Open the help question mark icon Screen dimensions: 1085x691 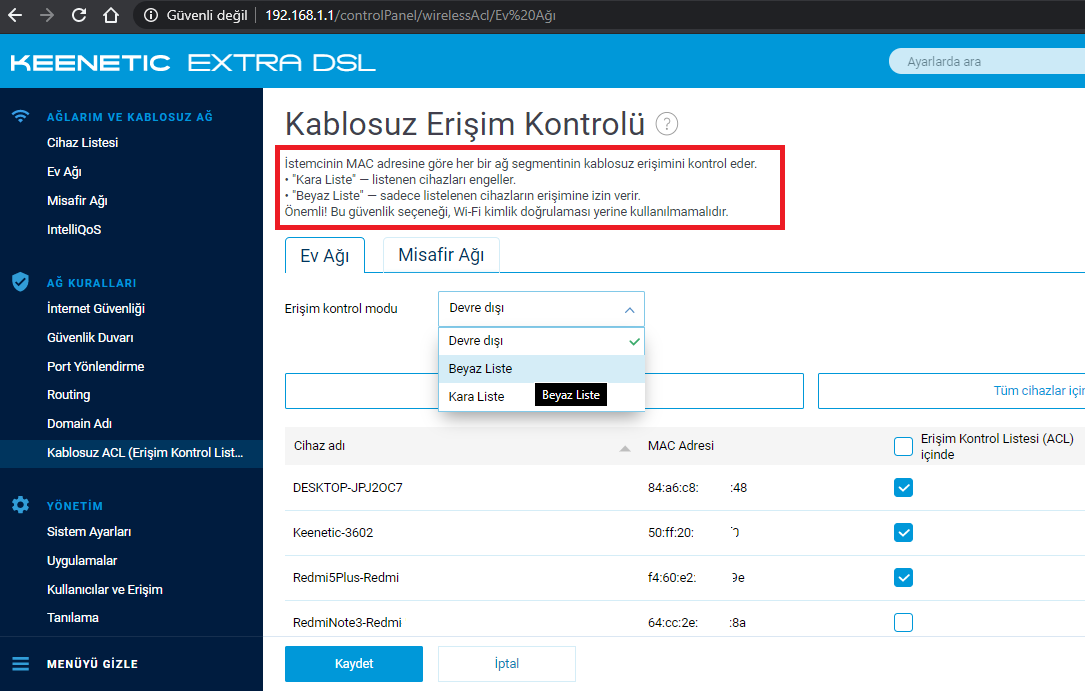point(666,125)
